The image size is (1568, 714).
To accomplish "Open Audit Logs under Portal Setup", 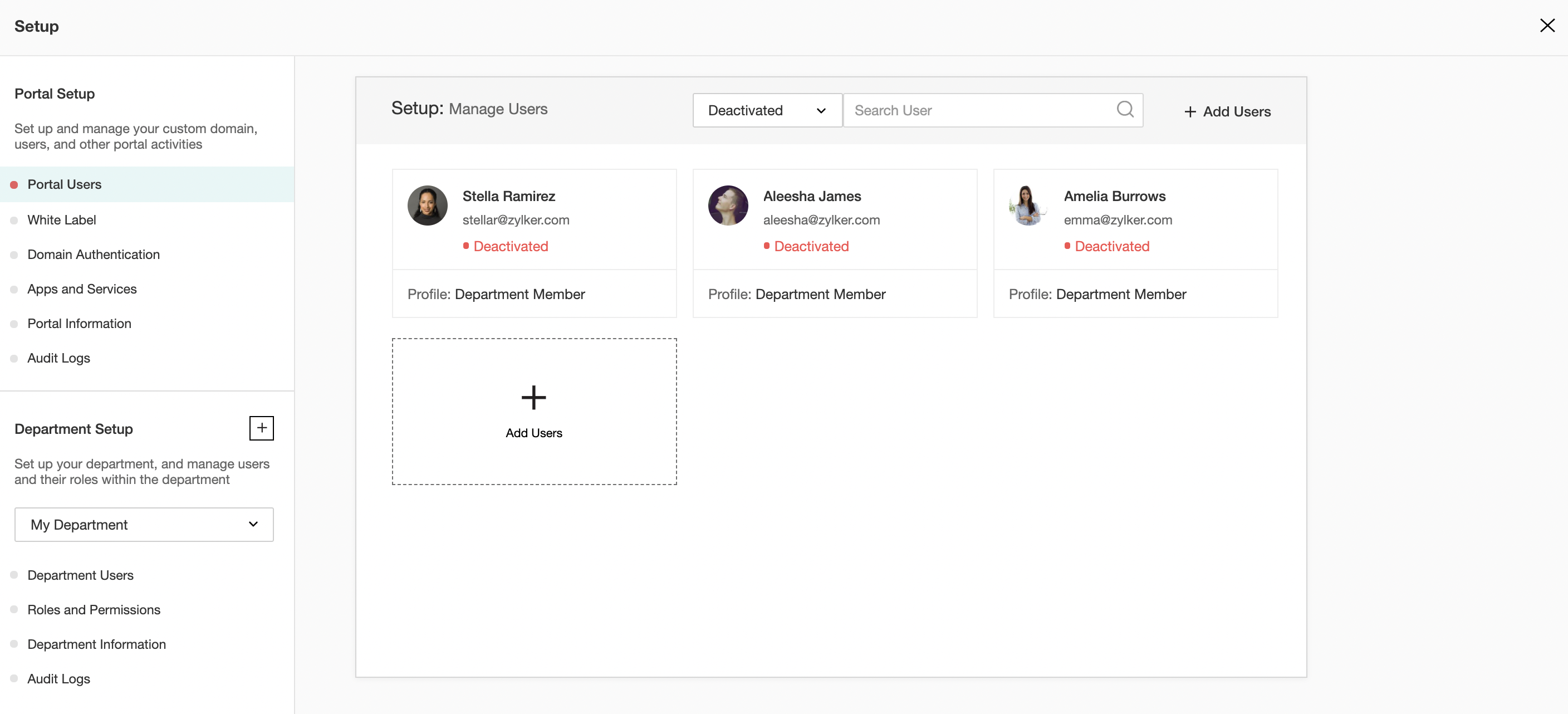I will pos(58,358).
